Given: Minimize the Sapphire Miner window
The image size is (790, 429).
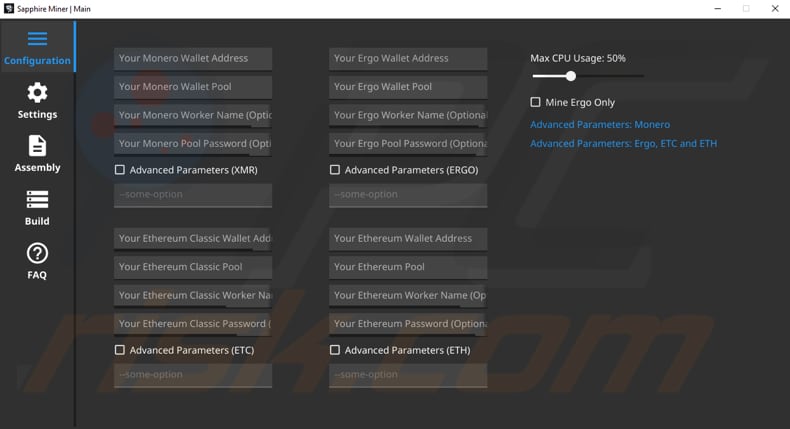Looking at the screenshot, I should pos(717,9).
